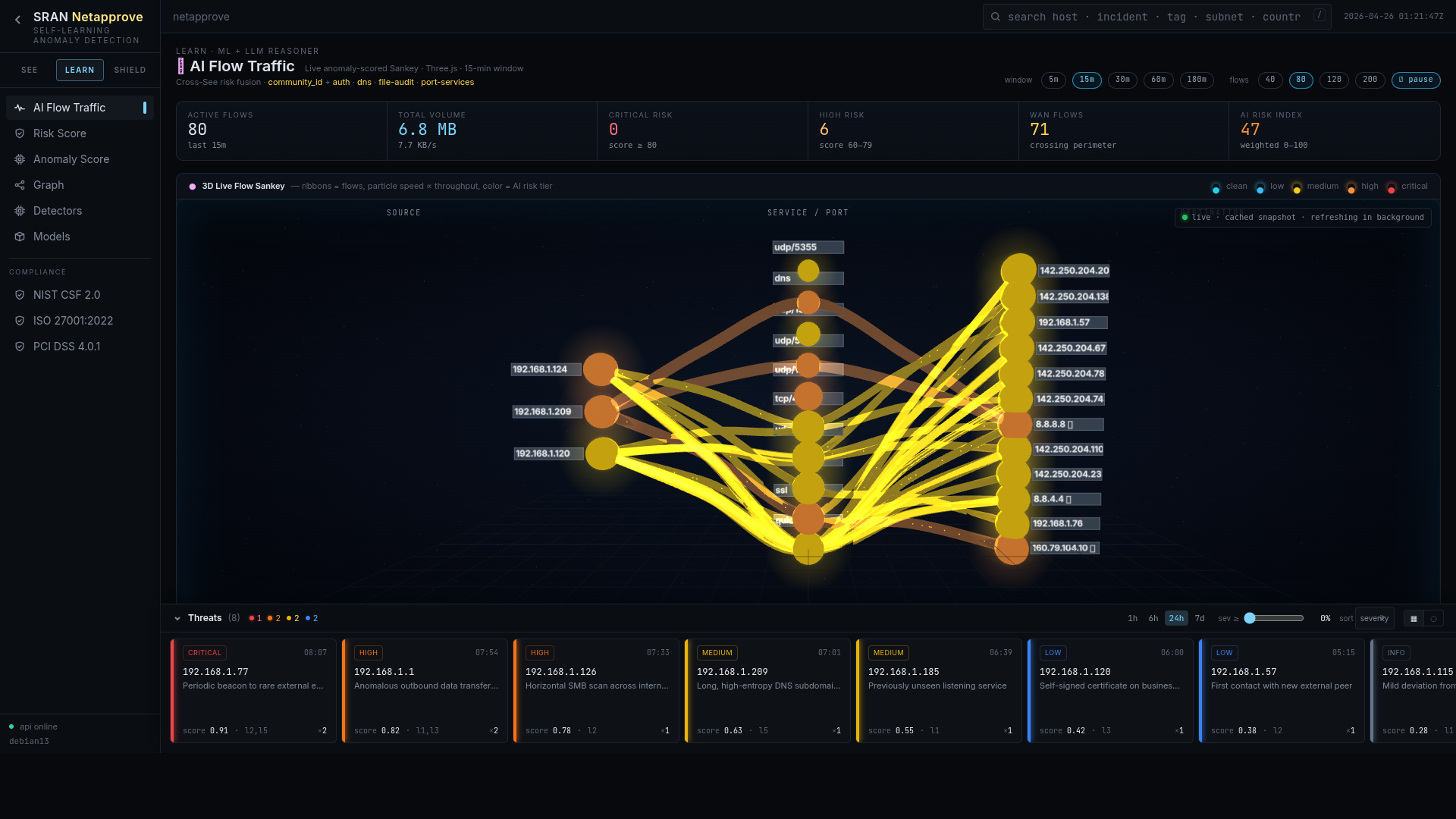Toggle the medium risk tier legend

[1314, 186]
